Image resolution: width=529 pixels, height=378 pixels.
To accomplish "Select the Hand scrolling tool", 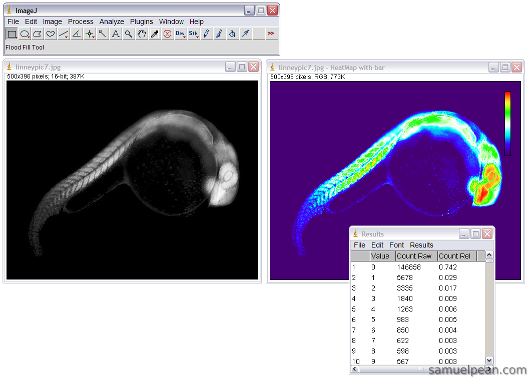I will click(142, 34).
